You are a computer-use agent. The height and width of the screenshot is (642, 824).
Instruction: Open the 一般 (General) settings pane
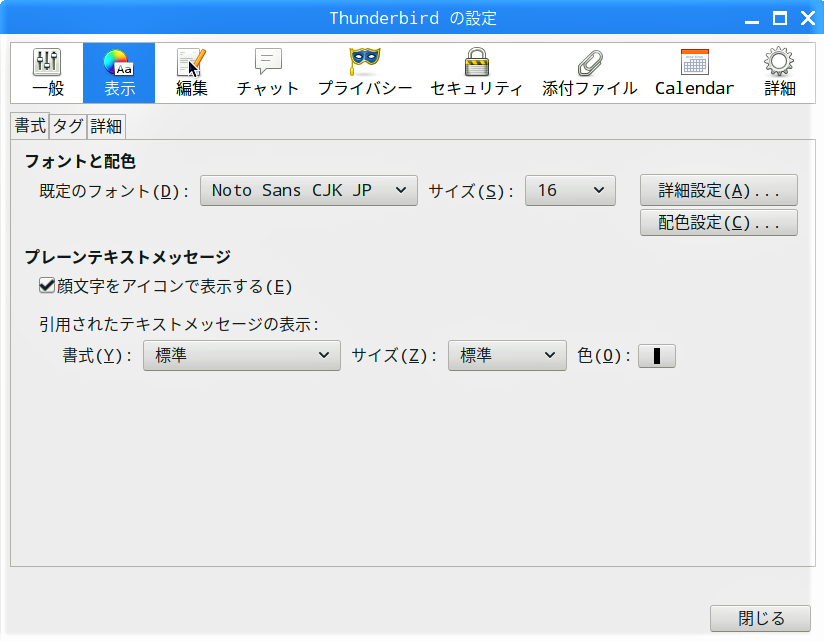pos(47,73)
